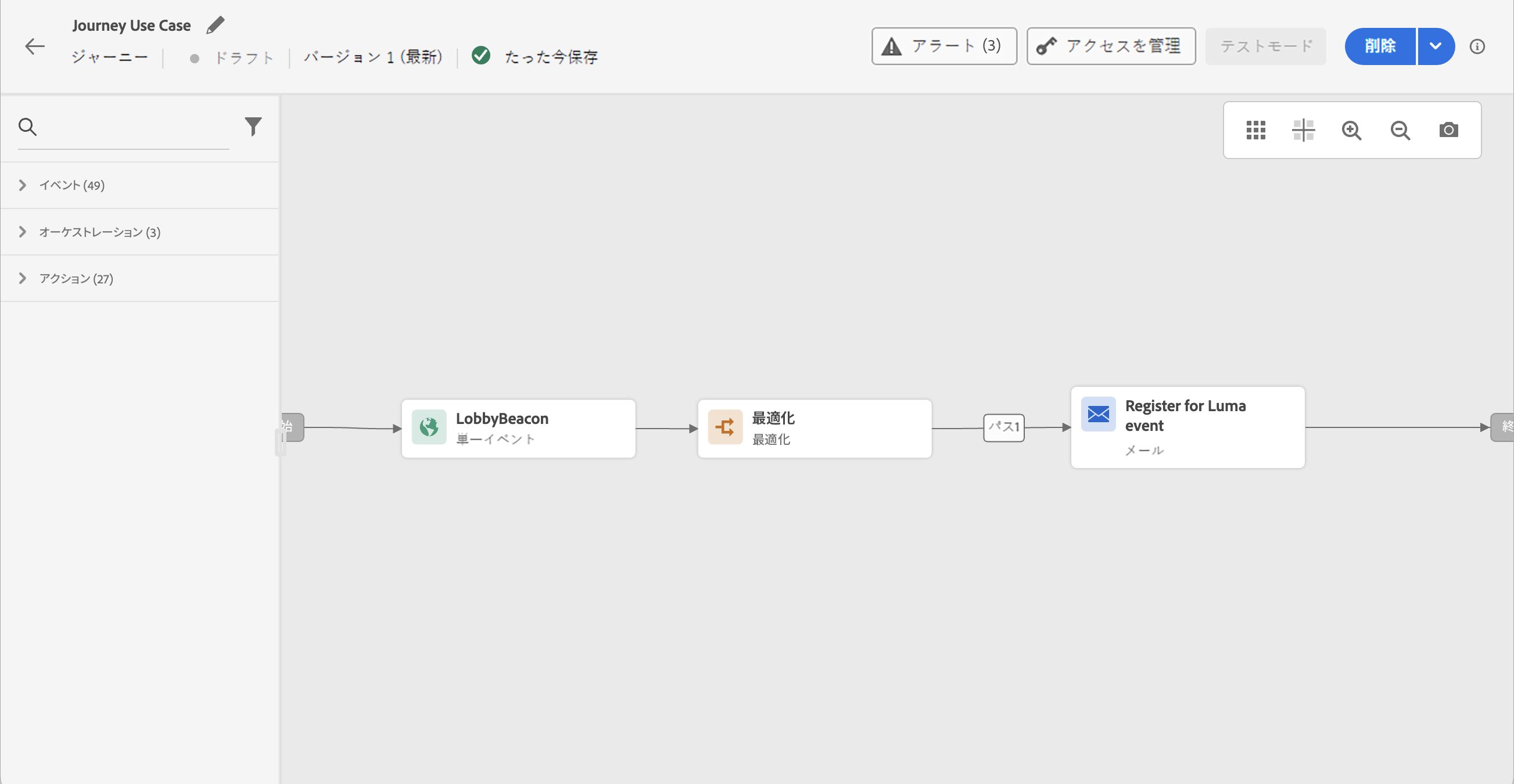1514x784 pixels.
Task: Click the パス1 path label
Action: click(1003, 427)
